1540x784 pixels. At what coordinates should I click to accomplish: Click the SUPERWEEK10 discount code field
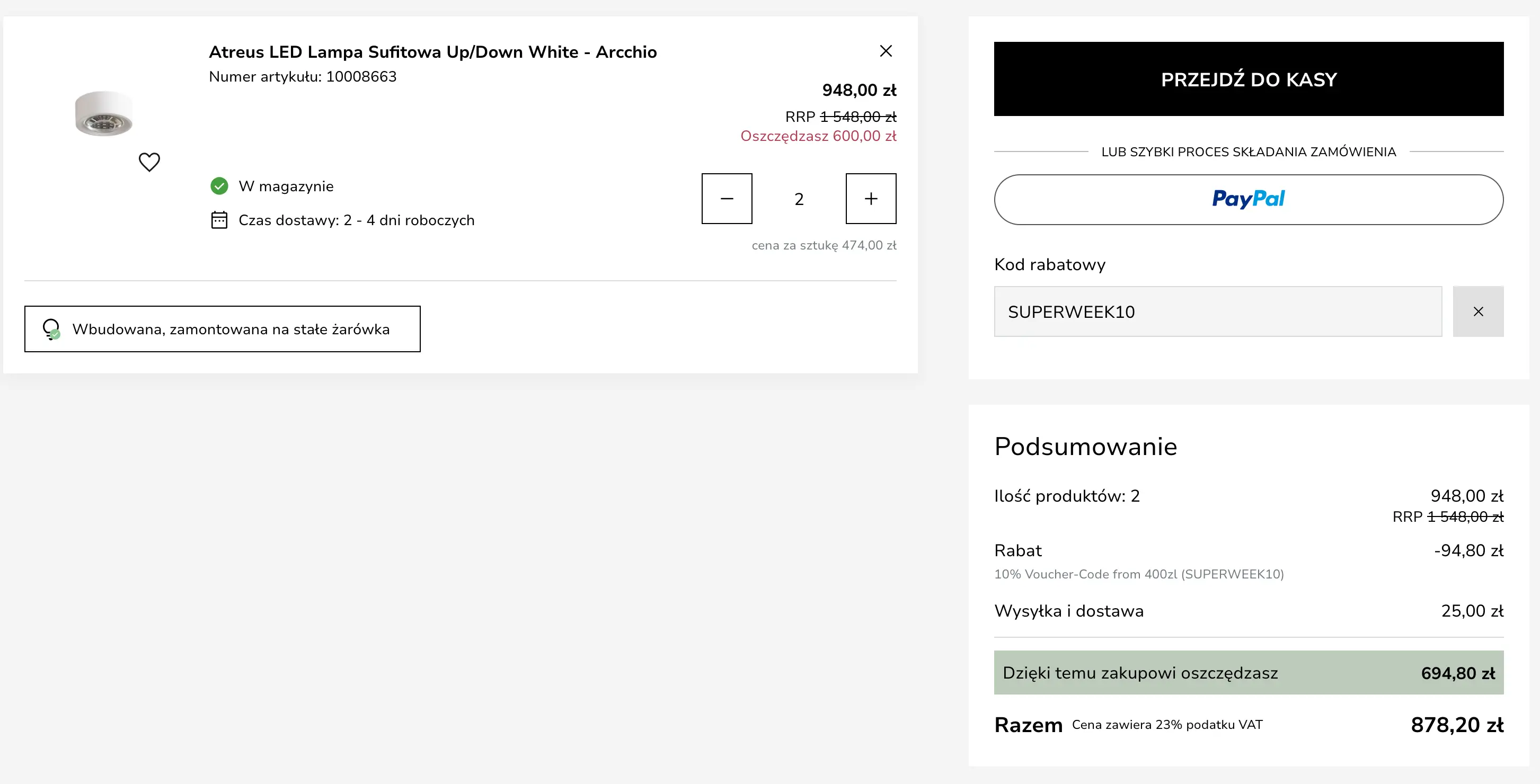(1217, 312)
